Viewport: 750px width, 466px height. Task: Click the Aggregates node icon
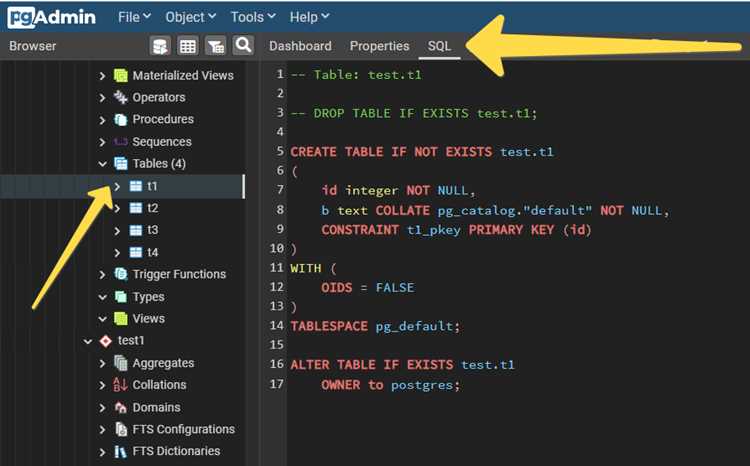tap(121, 363)
